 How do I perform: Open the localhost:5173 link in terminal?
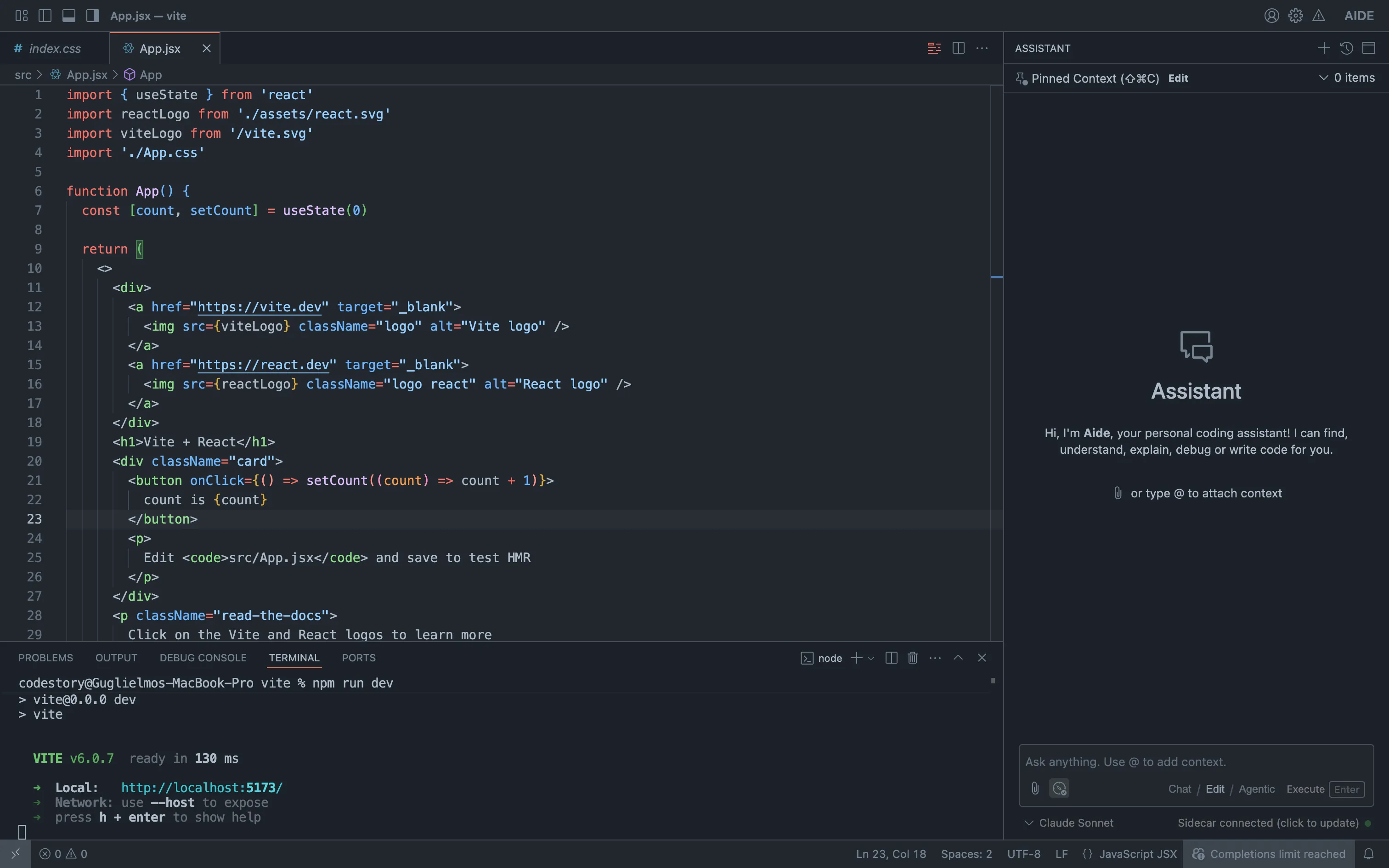202,788
